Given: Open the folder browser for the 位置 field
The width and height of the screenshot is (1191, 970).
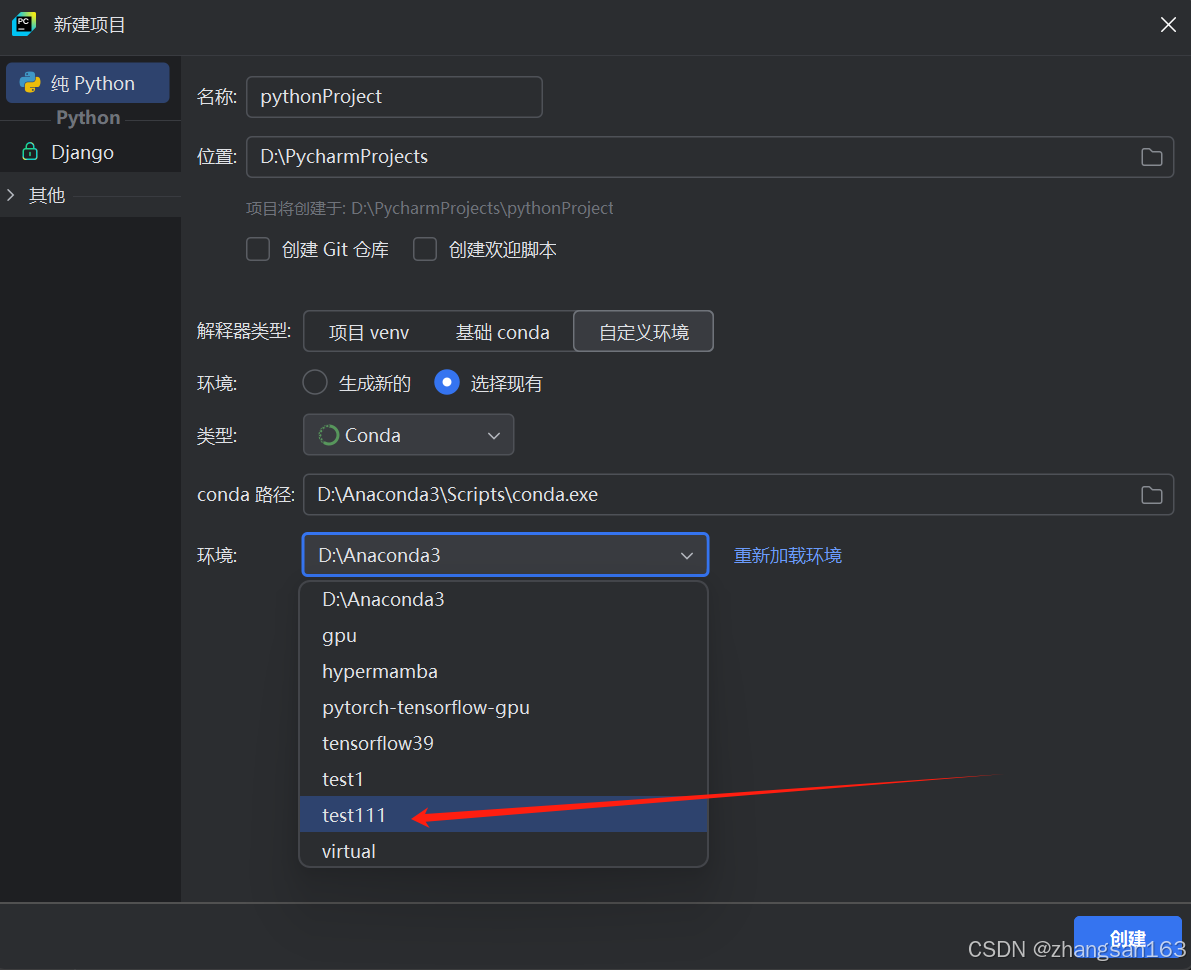Looking at the screenshot, I should click(x=1151, y=157).
